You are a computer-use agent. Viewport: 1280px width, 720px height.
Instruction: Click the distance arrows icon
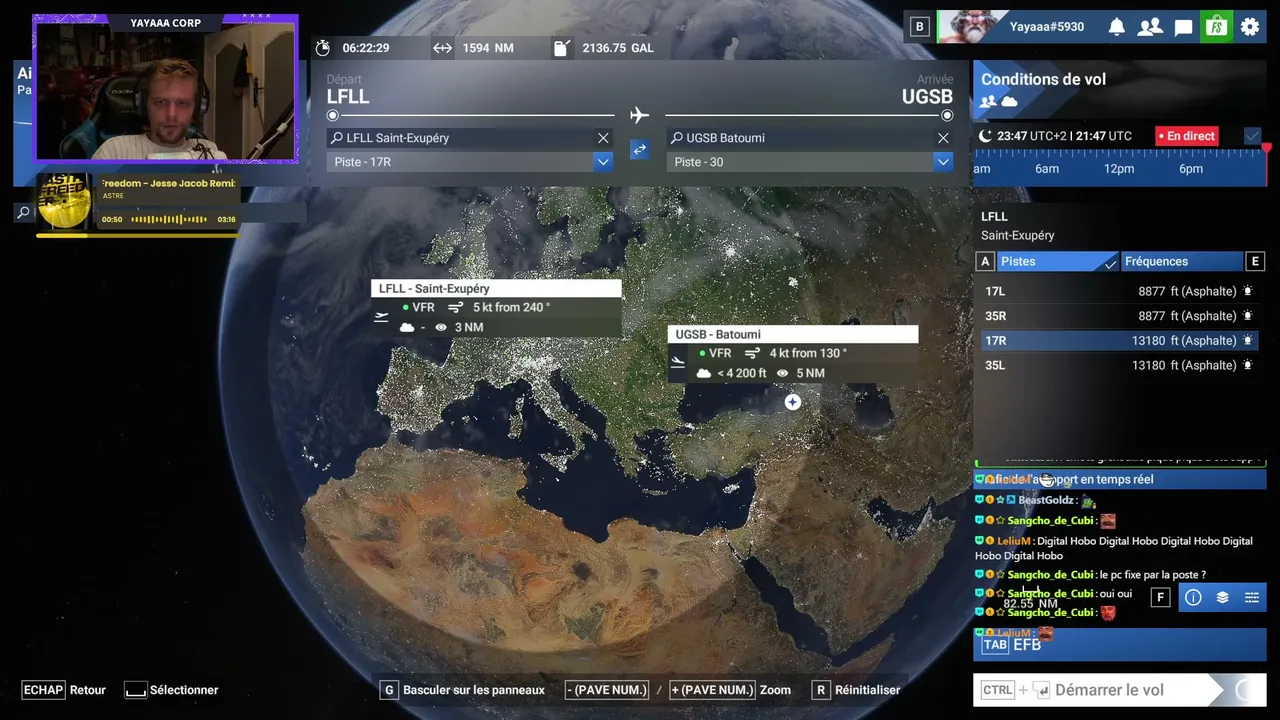click(x=442, y=48)
